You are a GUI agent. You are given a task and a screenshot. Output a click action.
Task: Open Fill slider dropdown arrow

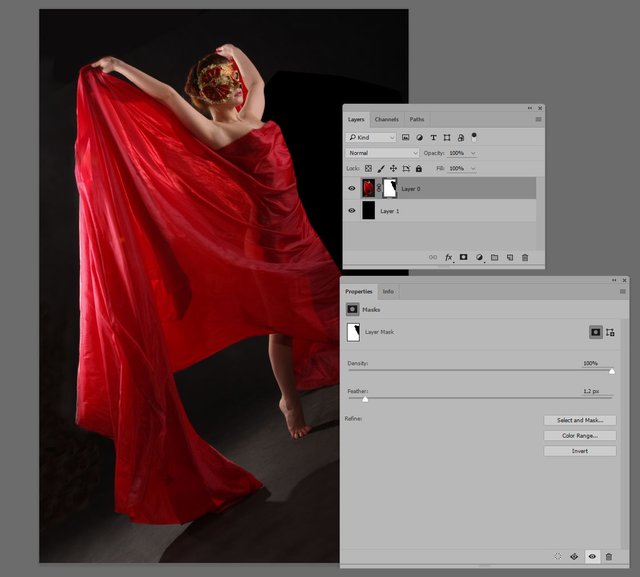(x=473, y=169)
